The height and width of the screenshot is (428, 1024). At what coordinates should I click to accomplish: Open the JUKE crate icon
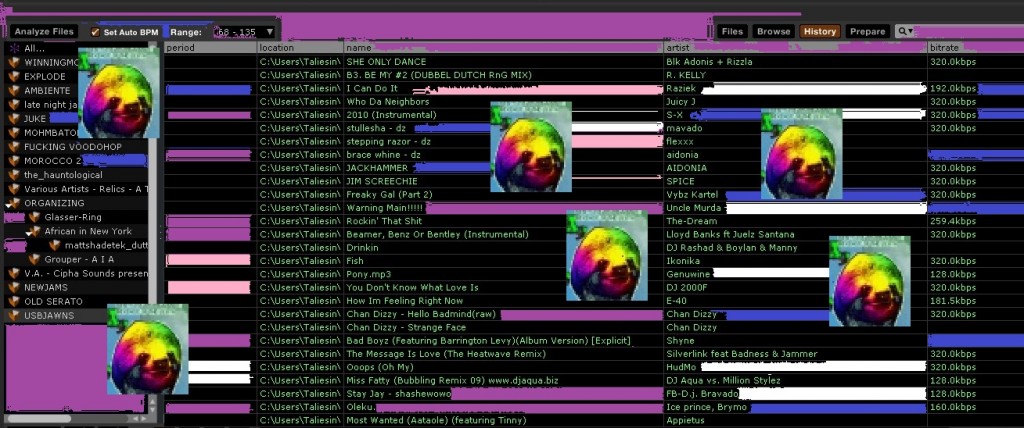point(14,119)
